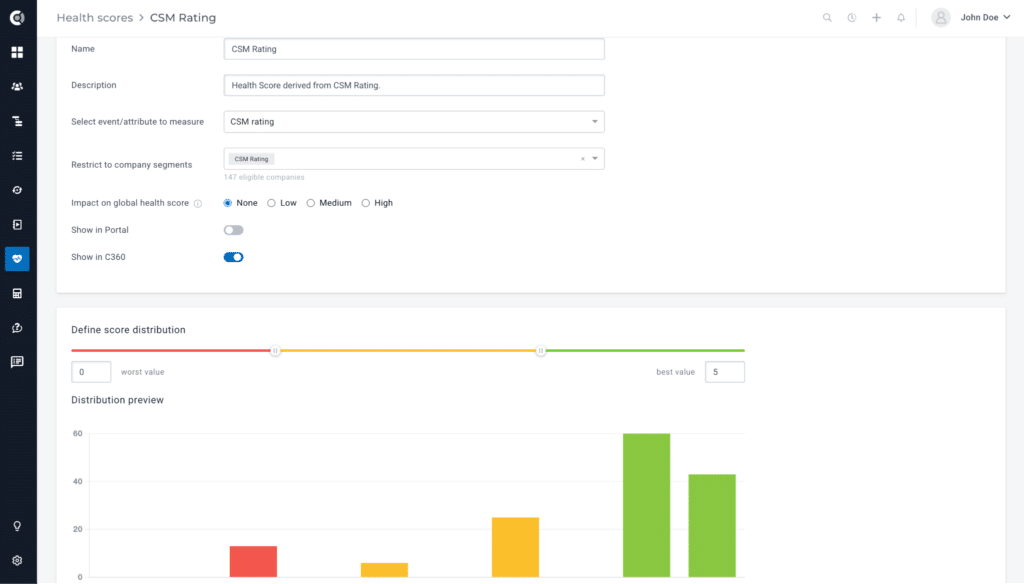This screenshot has width=1024, height=584.
Task: Open the John Doe account dropdown
Action: [975, 17]
